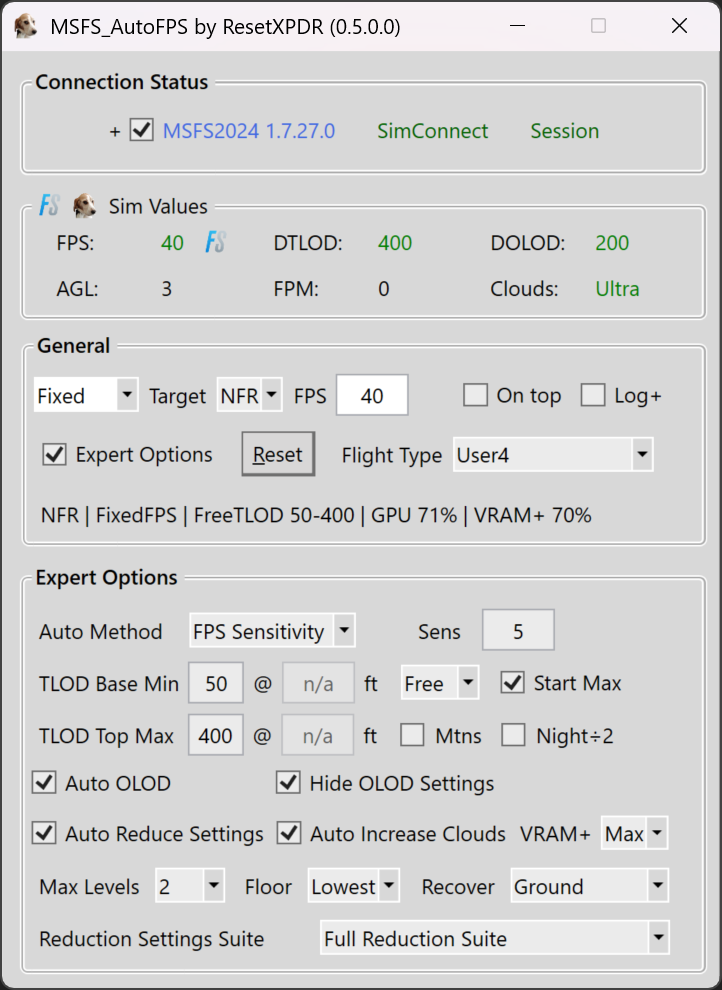Open the Fixed mode dropdown
The width and height of the screenshot is (722, 990).
(86, 395)
